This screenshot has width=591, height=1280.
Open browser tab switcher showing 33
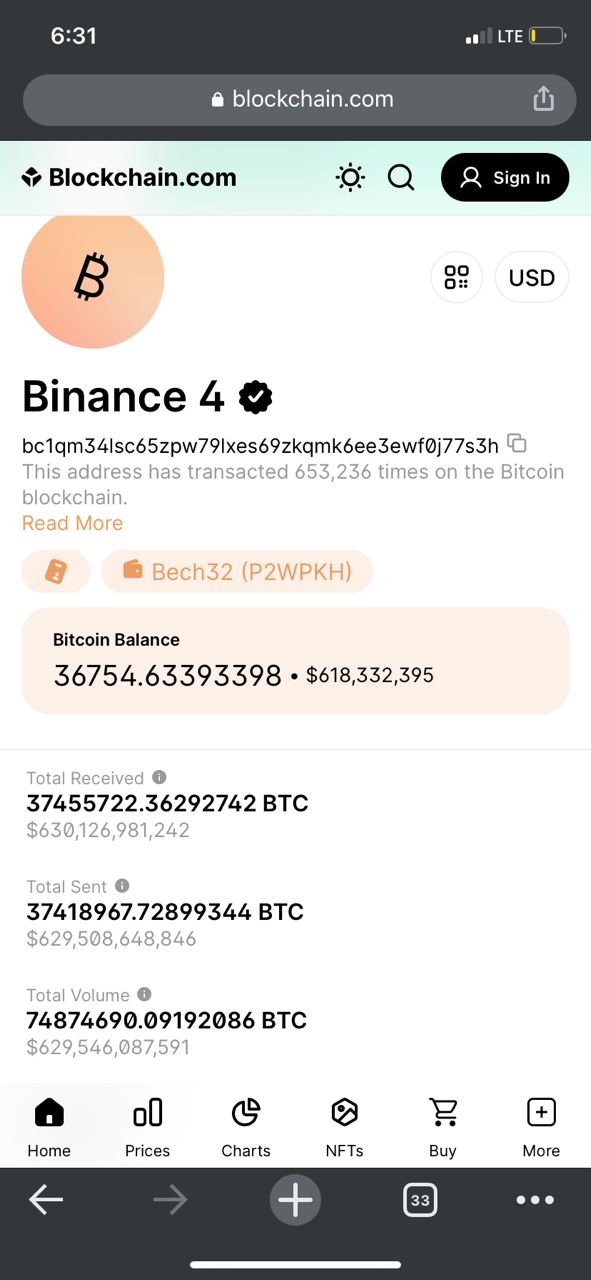pyautogui.click(x=420, y=1200)
